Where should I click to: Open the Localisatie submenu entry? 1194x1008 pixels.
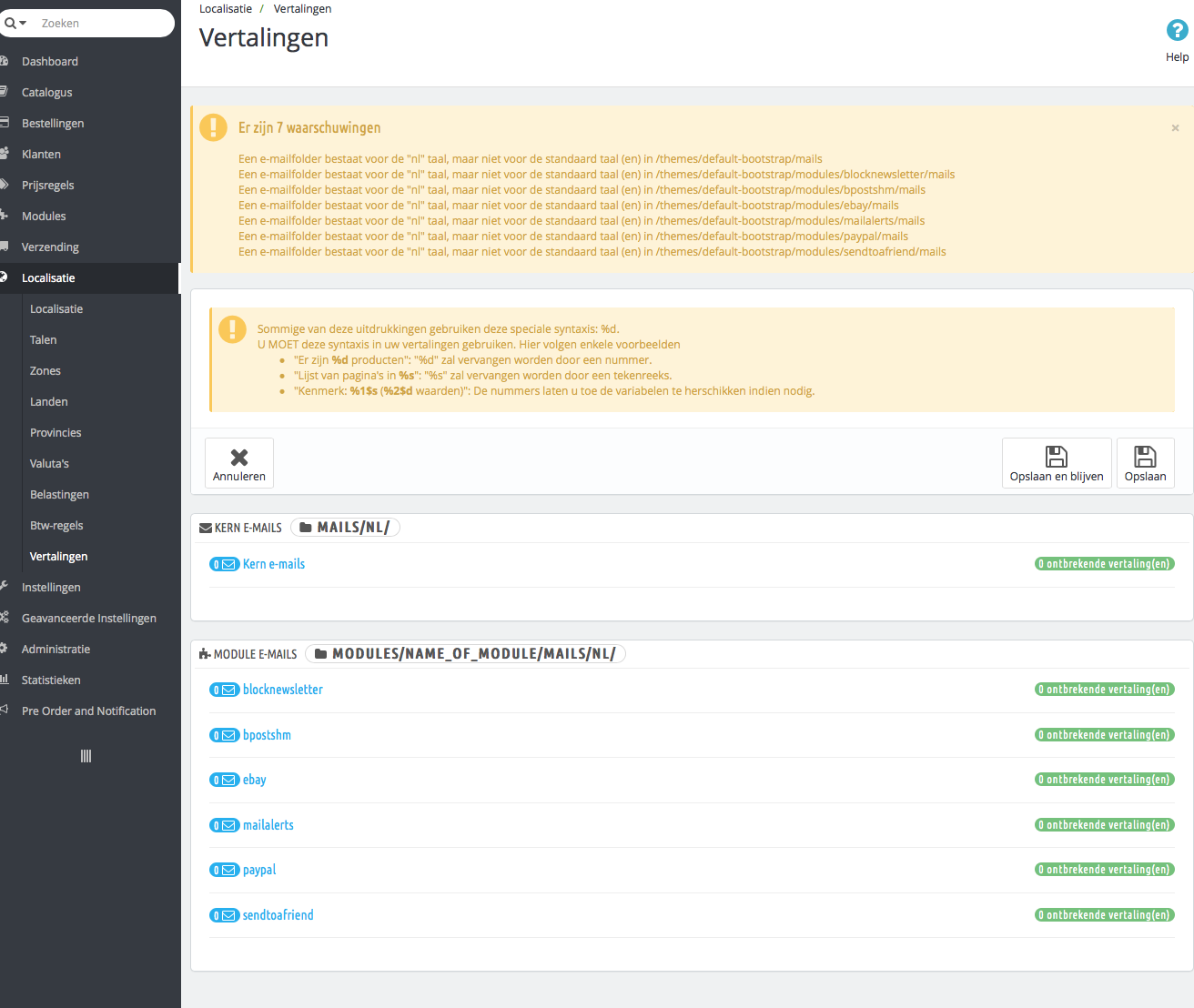click(56, 309)
